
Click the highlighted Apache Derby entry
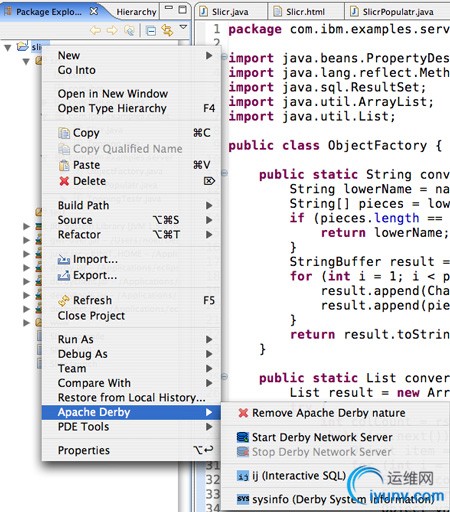click(131, 412)
